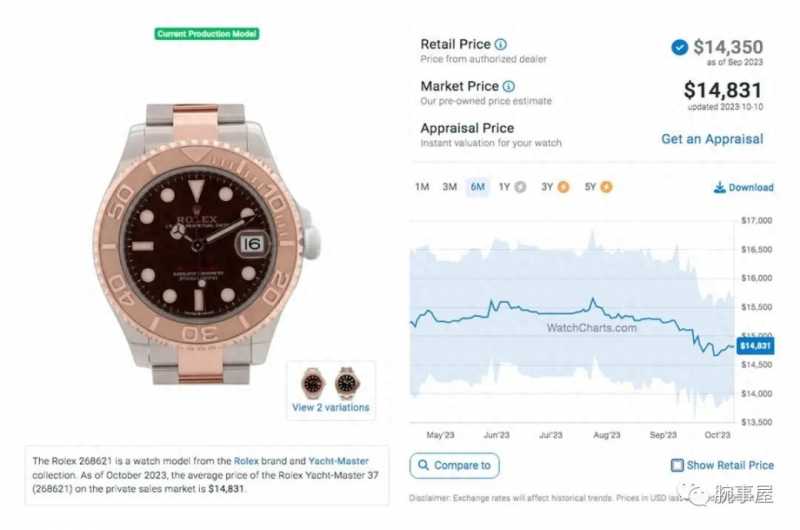Click the first watch variation thumbnail
The width and height of the screenshot is (800, 530).
point(313,383)
